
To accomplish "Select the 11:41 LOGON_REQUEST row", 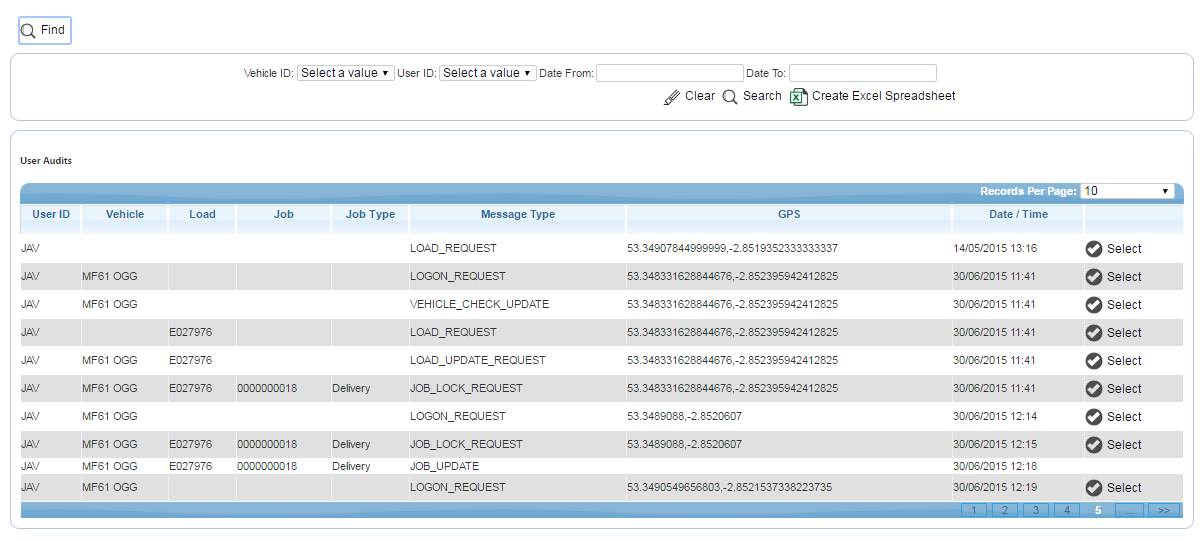I will click(1113, 277).
